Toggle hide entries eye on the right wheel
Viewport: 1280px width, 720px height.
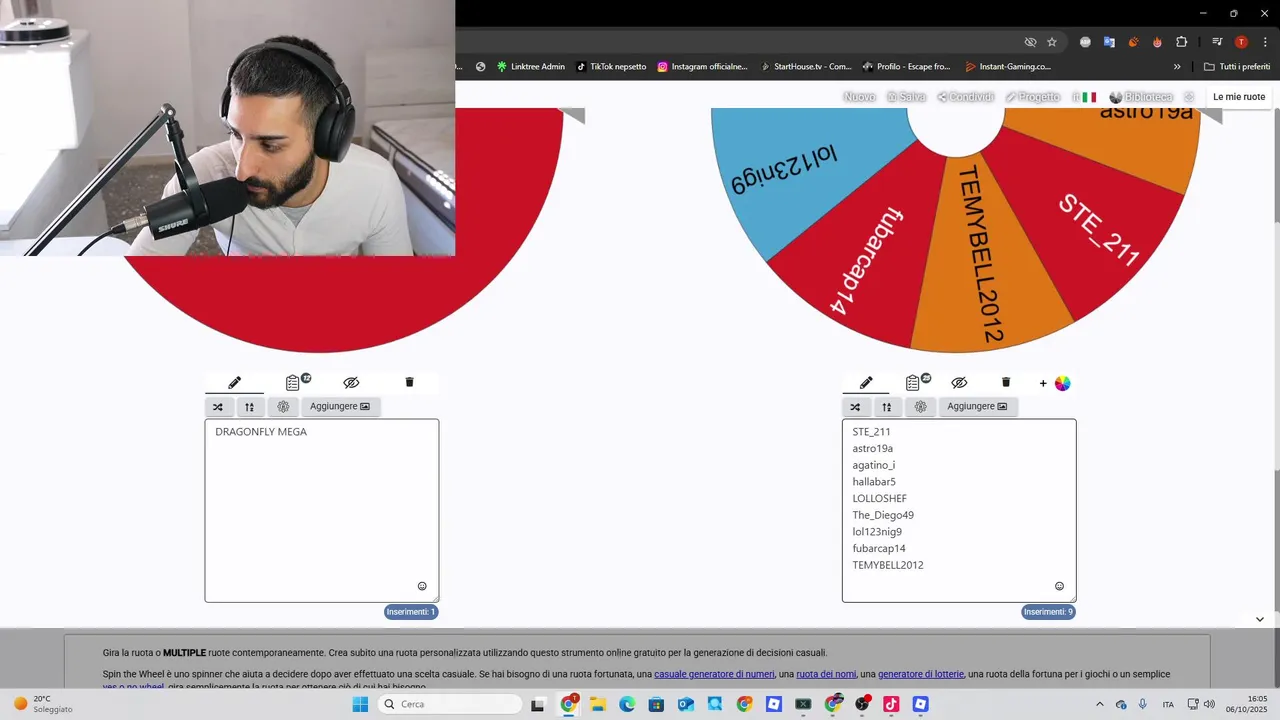coord(959,383)
